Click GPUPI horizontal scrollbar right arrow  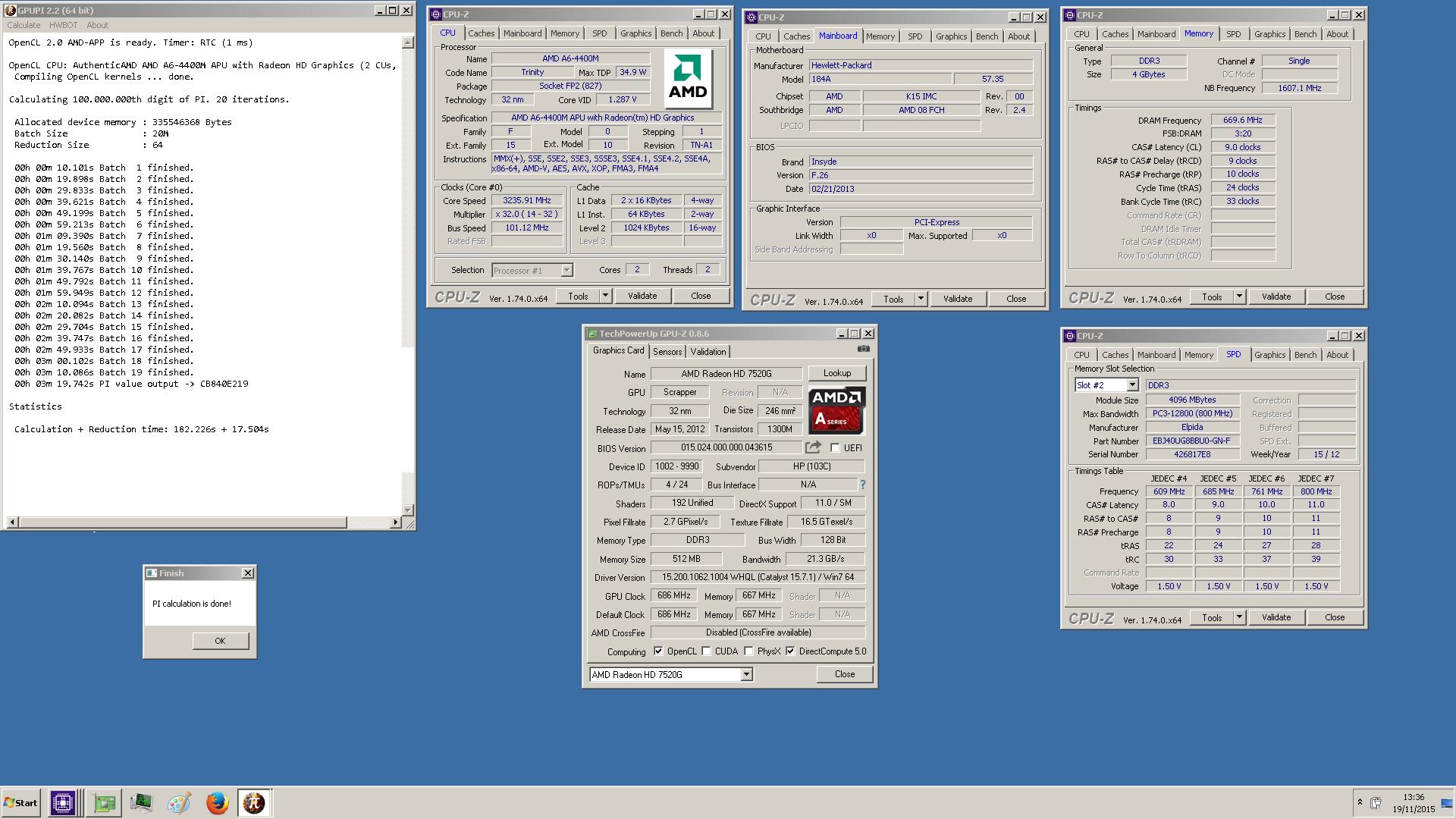click(395, 522)
